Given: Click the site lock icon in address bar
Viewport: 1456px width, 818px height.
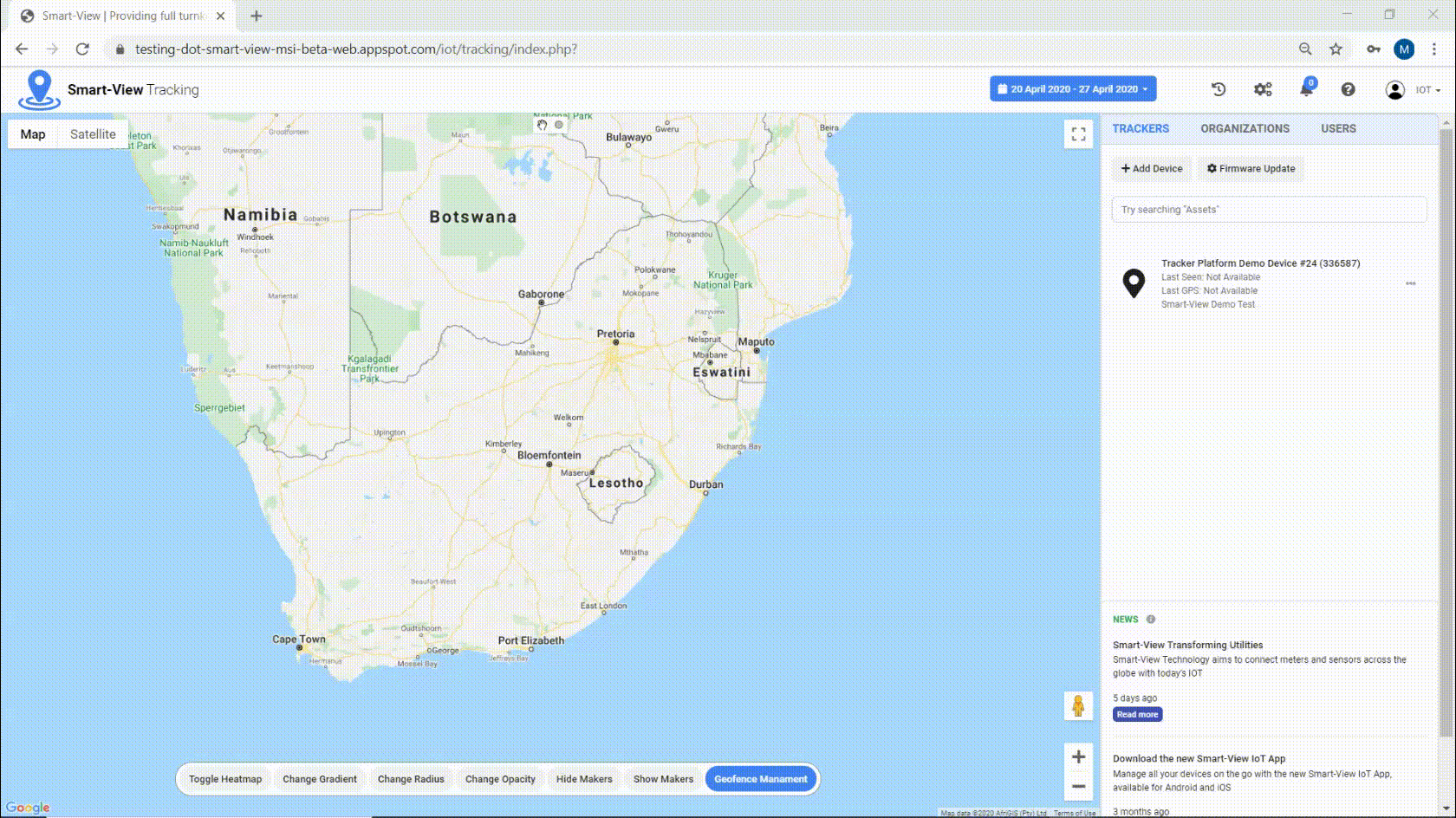Looking at the screenshot, I should [120, 49].
